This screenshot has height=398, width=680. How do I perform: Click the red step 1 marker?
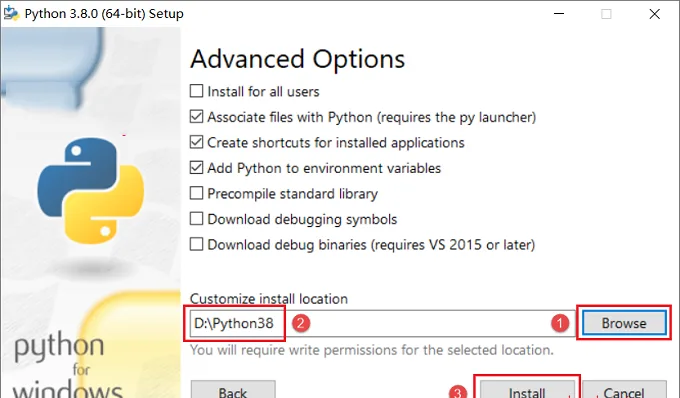pyautogui.click(x=560, y=323)
